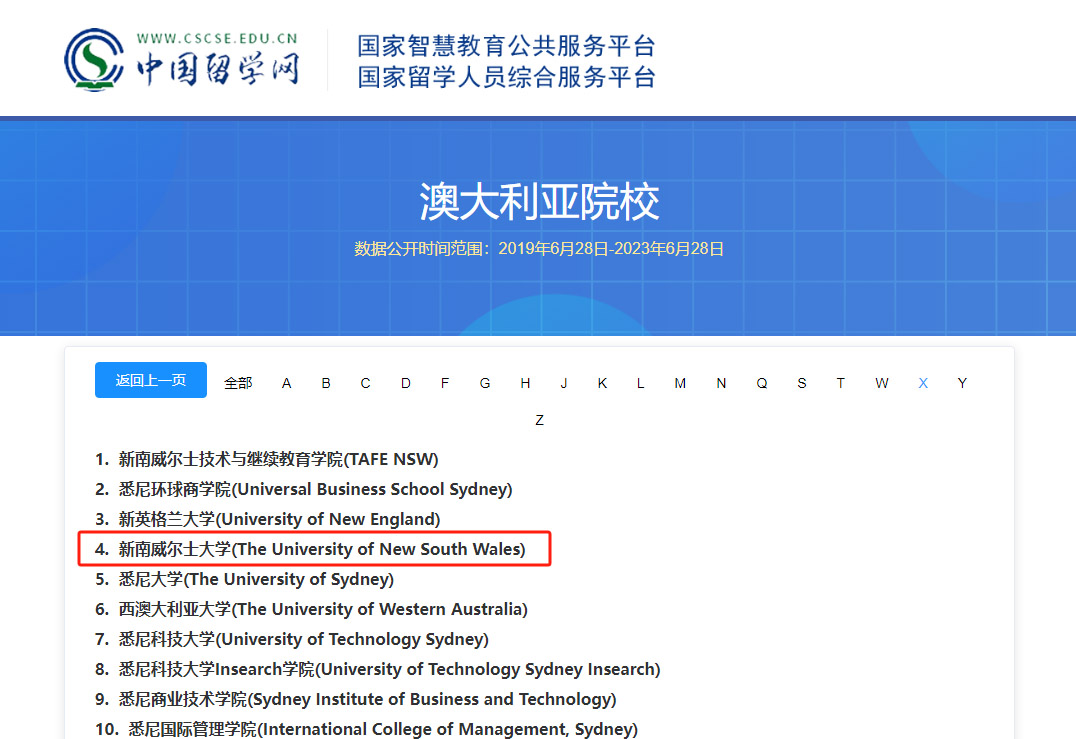Click the 数据公开时间范围 date range text
Image resolution: width=1076 pixels, height=739 pixels.
click(539, 248)
